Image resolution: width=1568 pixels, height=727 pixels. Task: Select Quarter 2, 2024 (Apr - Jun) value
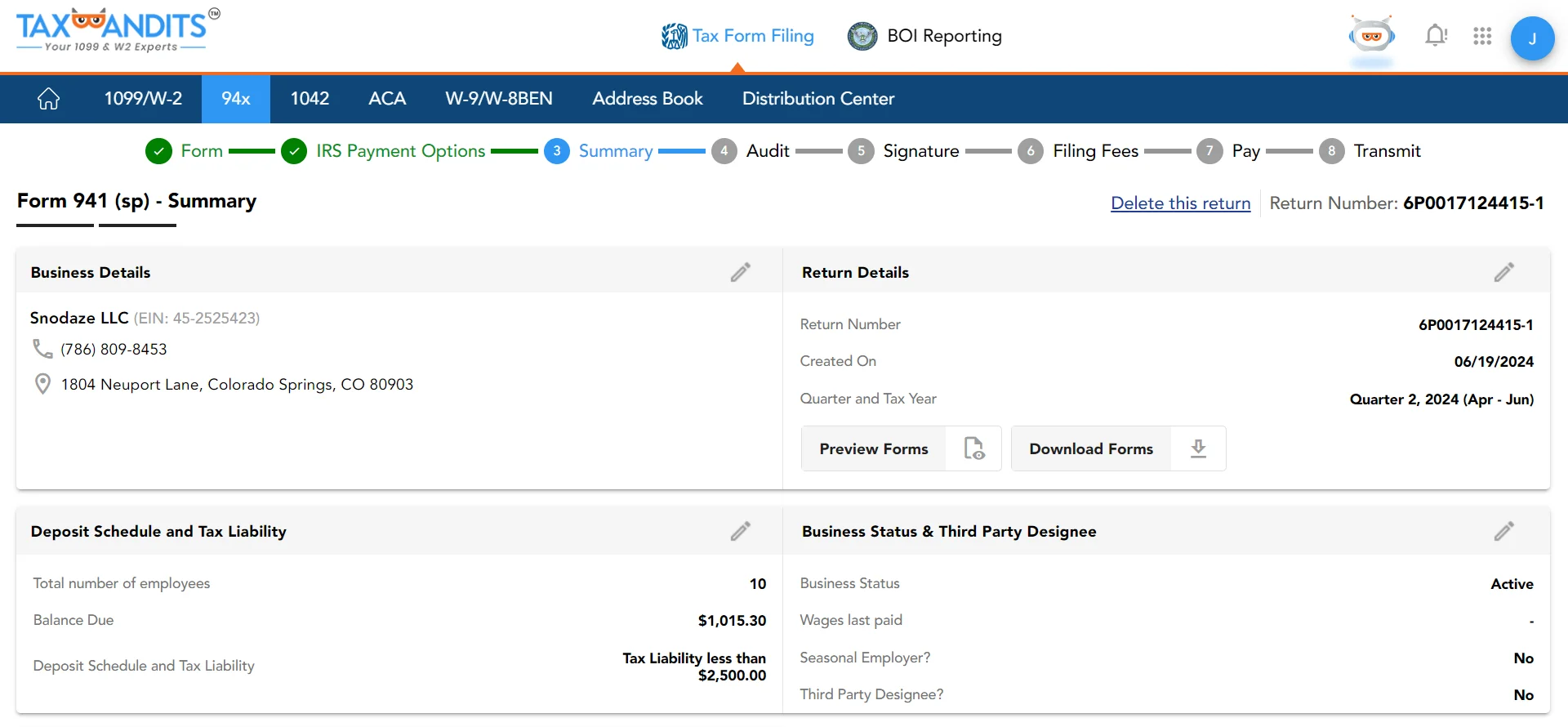[1441, 399]
